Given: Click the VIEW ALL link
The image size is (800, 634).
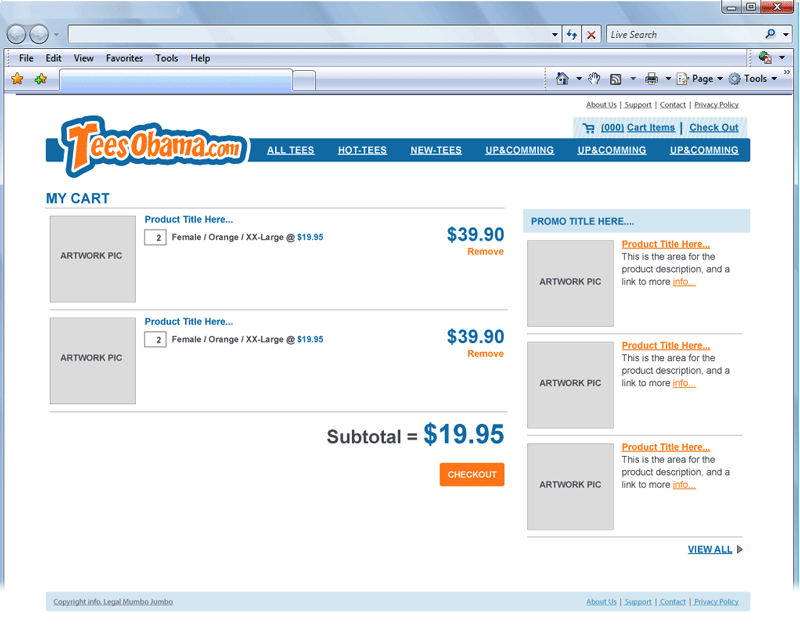Looking at the screenshot, I should pos(710,549).
